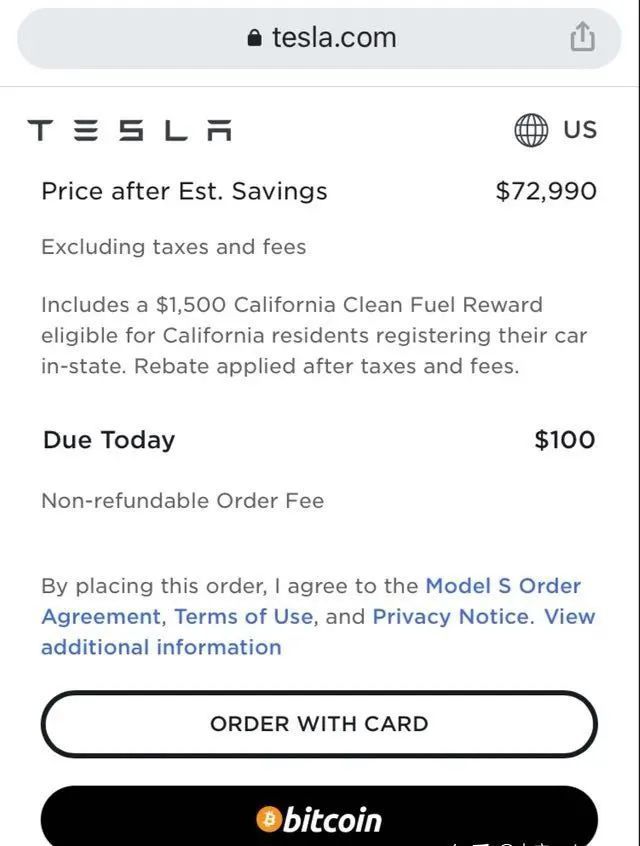Click the Excluding taxes and fees note
This screenshot has width=640, height=846.
tap(173, 247)
